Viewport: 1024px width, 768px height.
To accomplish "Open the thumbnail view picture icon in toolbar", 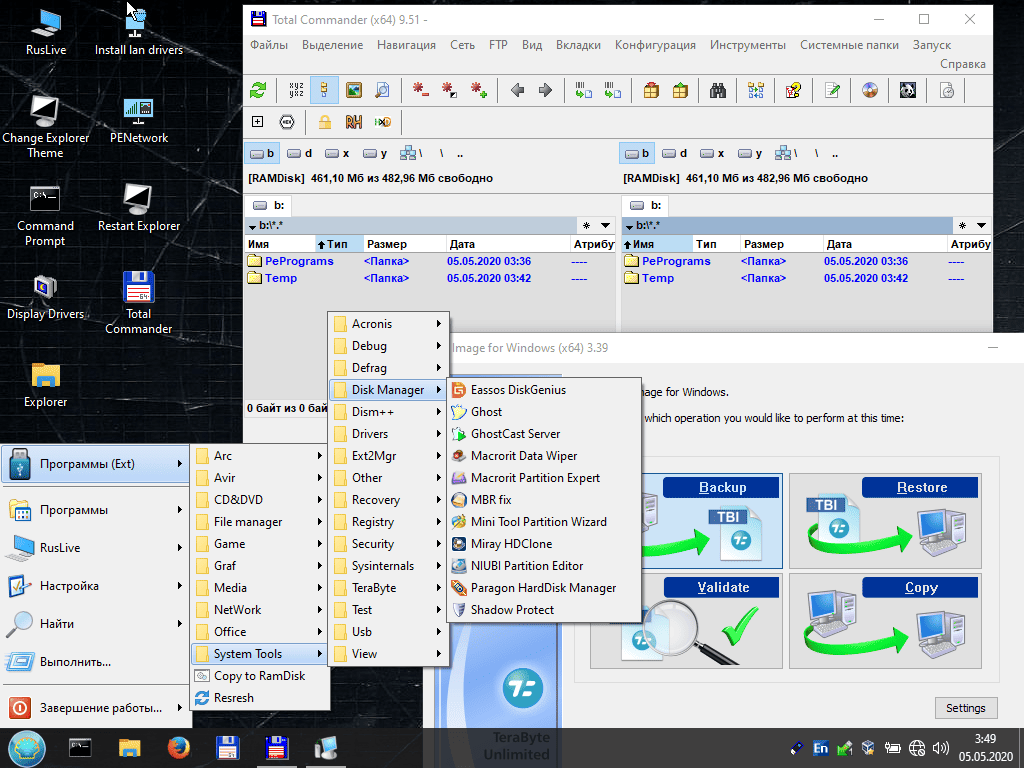I will [x=354, y=90].
